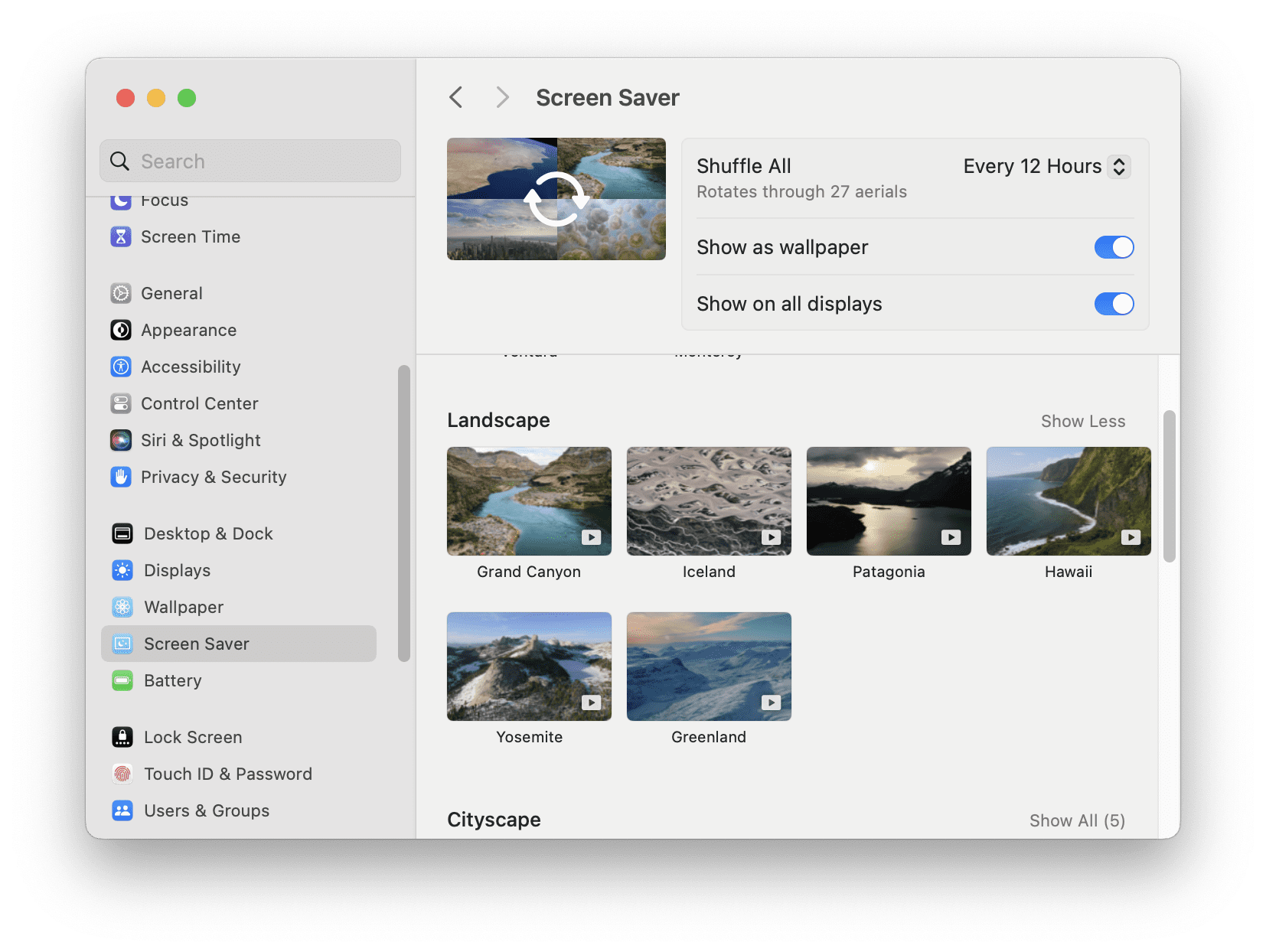The image size is (1266, 952).
Task: Navigate back with left chevron button
Action: point(456,97)
